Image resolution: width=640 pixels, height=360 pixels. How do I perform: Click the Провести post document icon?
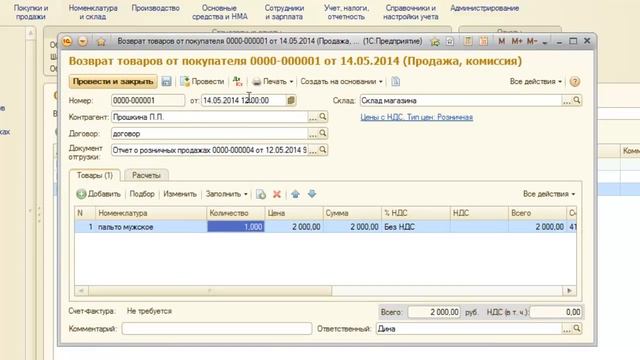[x=185, y=81]
